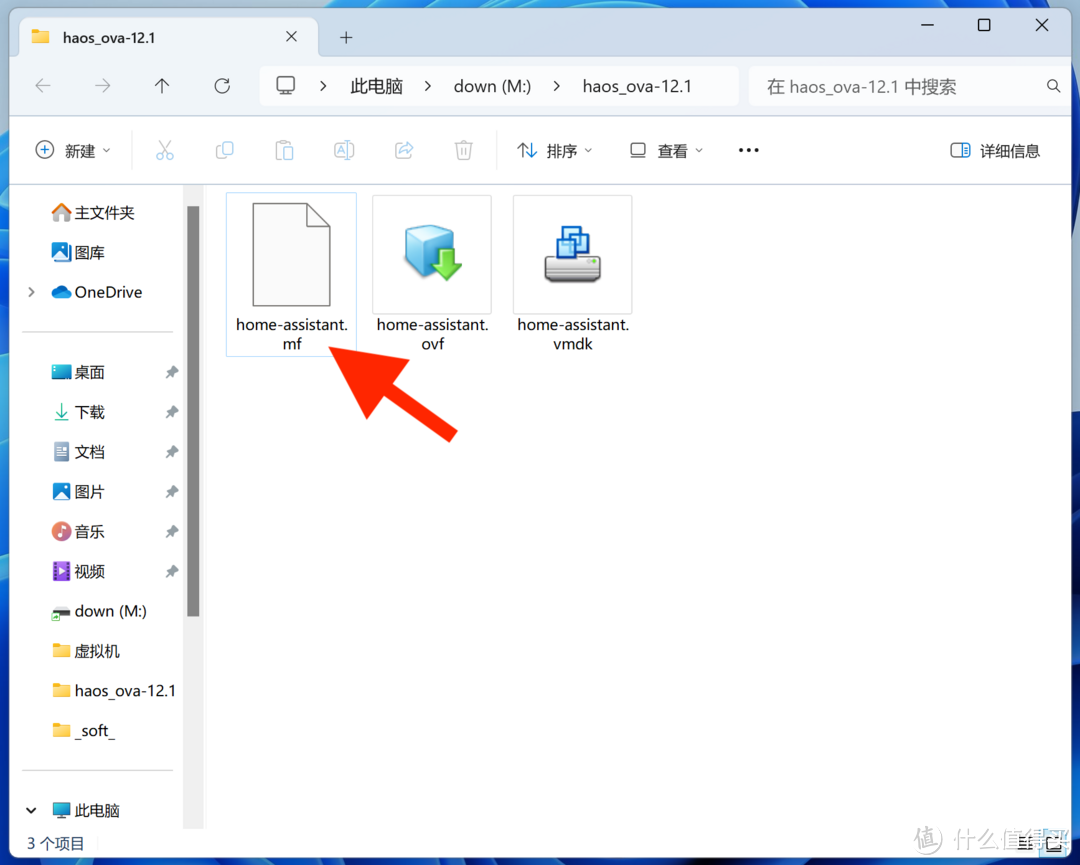Image resolution: width=1080 pixels, height=865 pixels.
Task: Unpin 桌面 using its pin icon
Action: (x=172, y=372)
